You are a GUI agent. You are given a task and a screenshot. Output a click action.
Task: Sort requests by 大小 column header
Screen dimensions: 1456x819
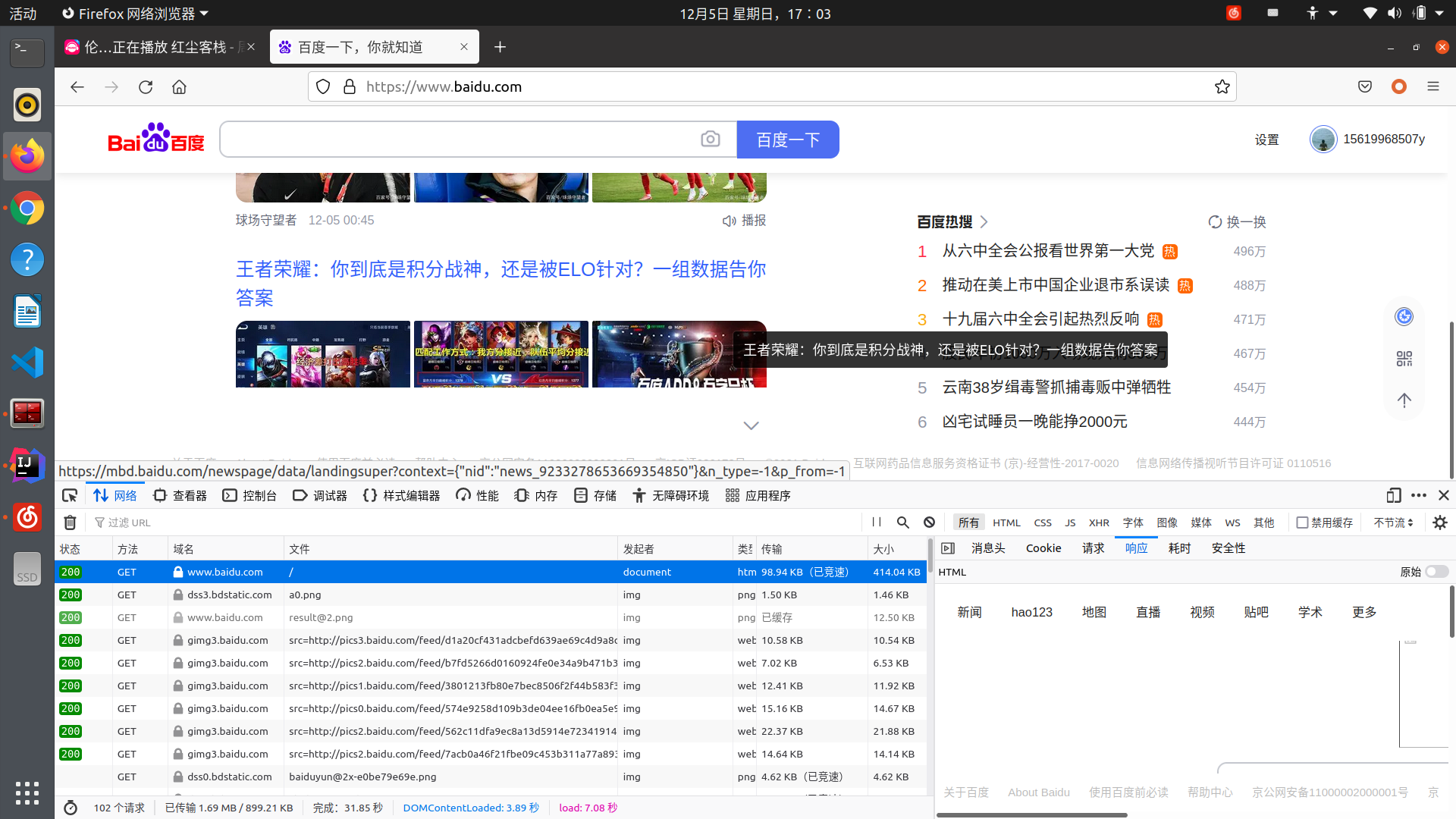coord(896,549)
